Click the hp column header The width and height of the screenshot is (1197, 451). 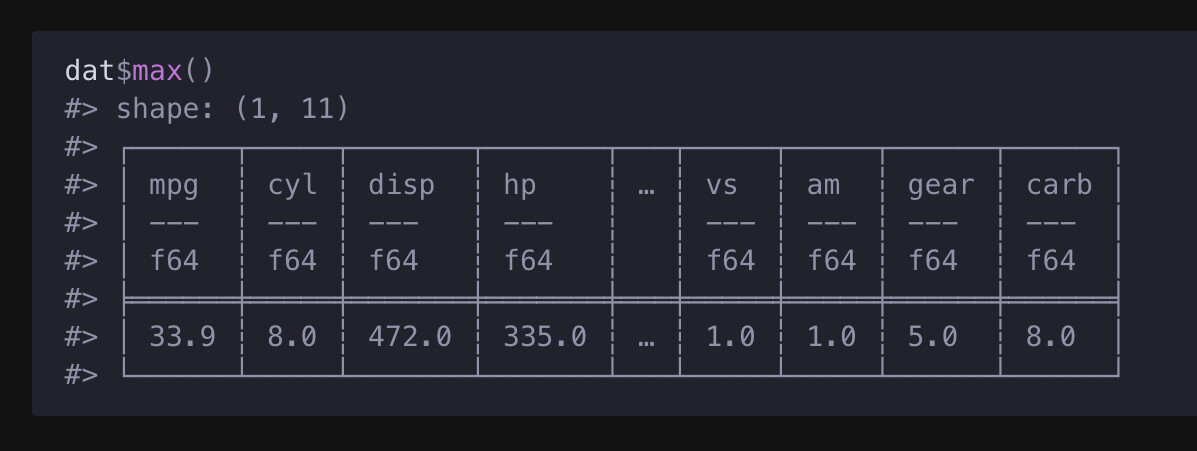pos(520,185)
